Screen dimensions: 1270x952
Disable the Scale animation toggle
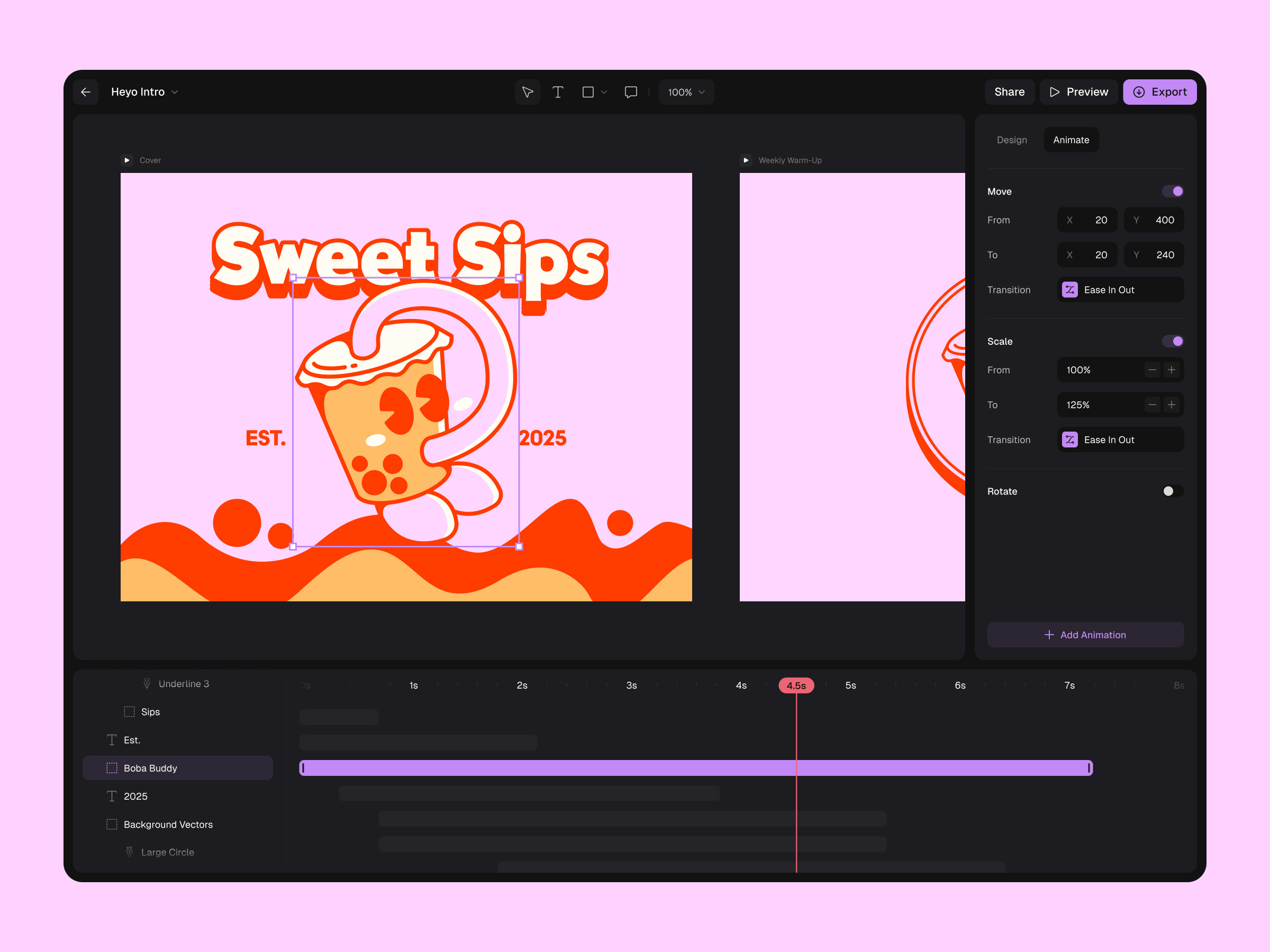click(1173, 341)
